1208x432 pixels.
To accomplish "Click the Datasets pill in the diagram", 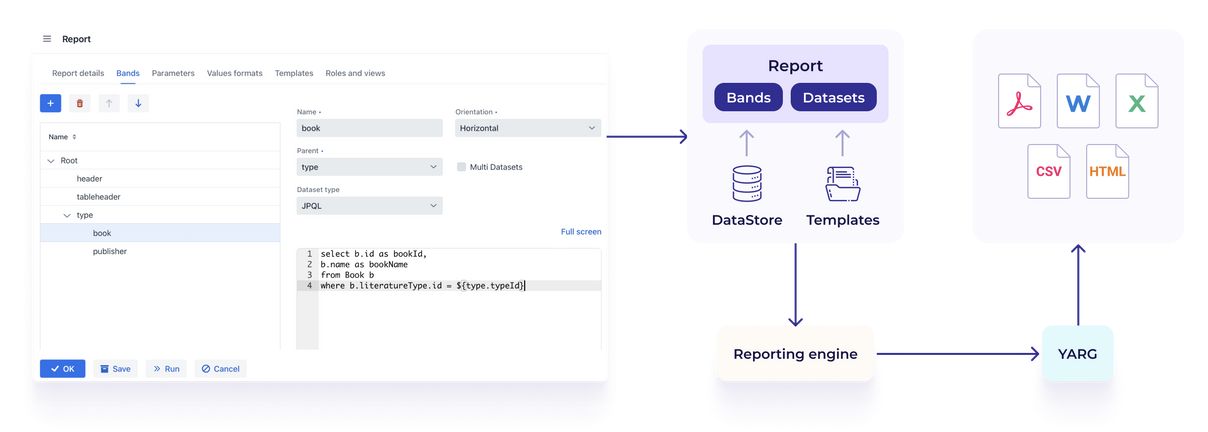I will click(x=834, y=97).
